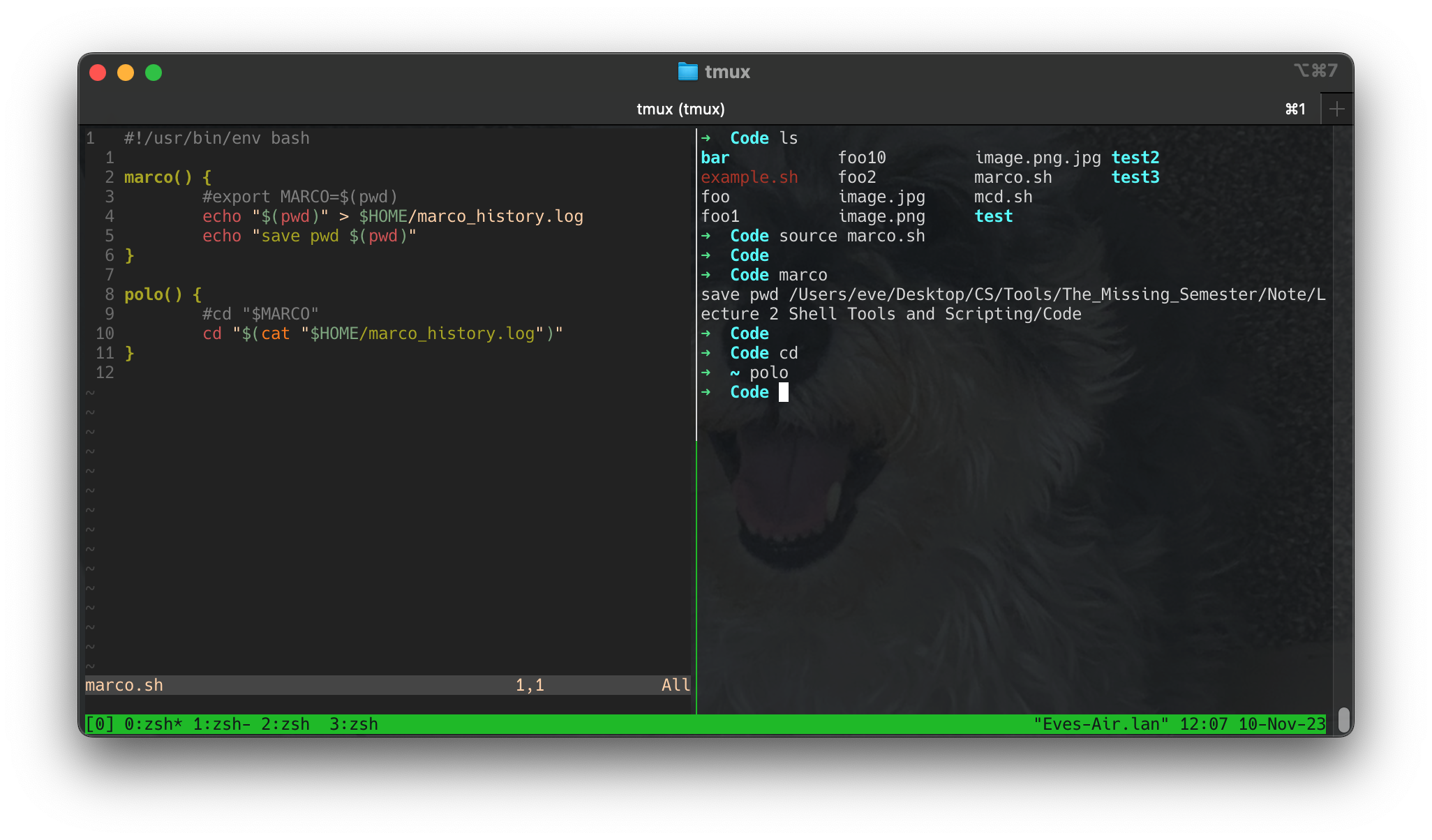Click the terminal cursor block in right pane
This screenshot has height=840, width=1432.
(784, 392)
